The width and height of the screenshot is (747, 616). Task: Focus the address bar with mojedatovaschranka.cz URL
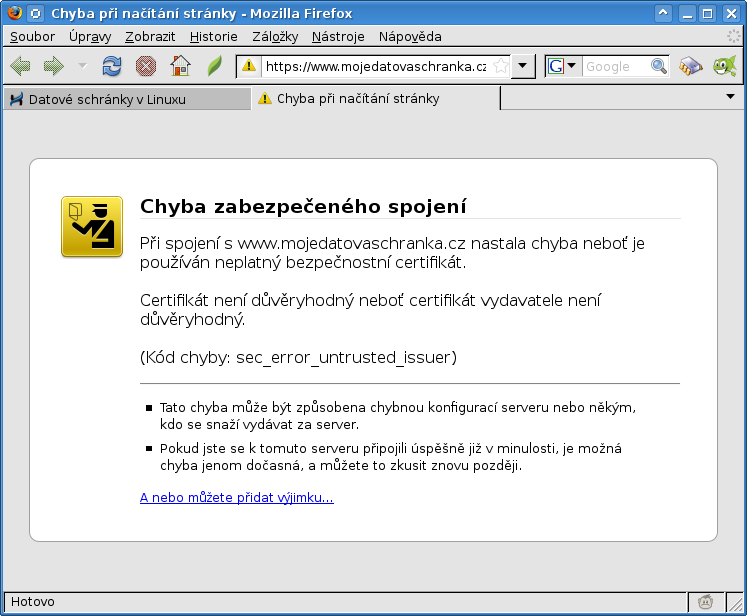[376, 66]
